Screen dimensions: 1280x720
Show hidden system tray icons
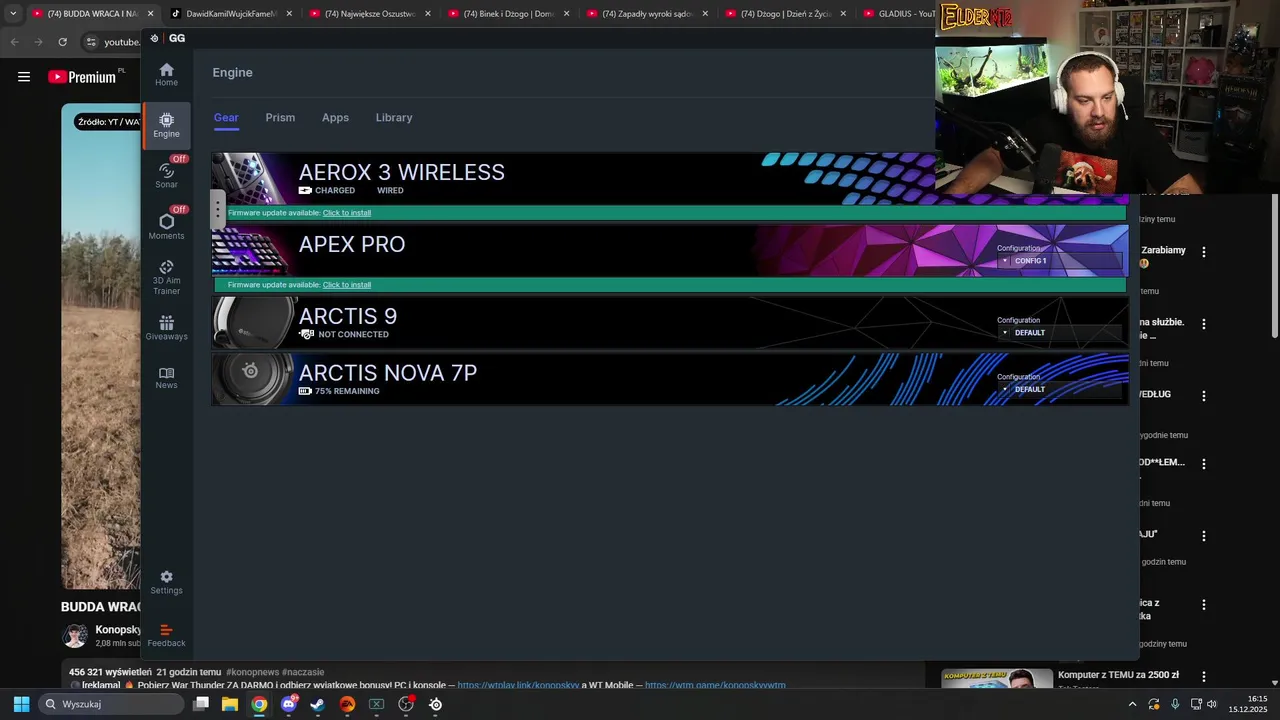(1132, 704)
